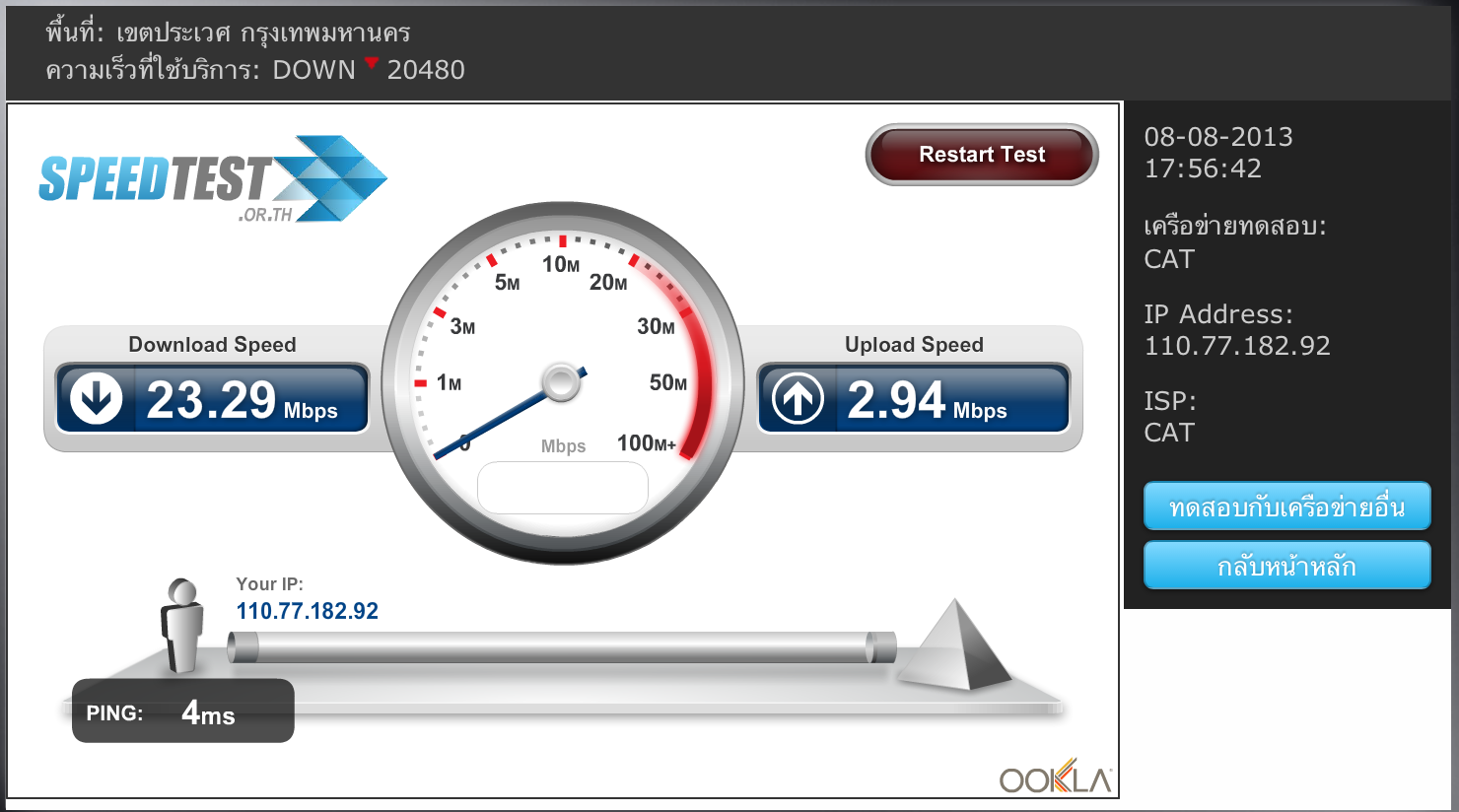Click the ทดสอบกับเครือข่ายอื่น button
Image resolution: width=1459 pixels, height=812 pixels.
tap(1286, 507)
